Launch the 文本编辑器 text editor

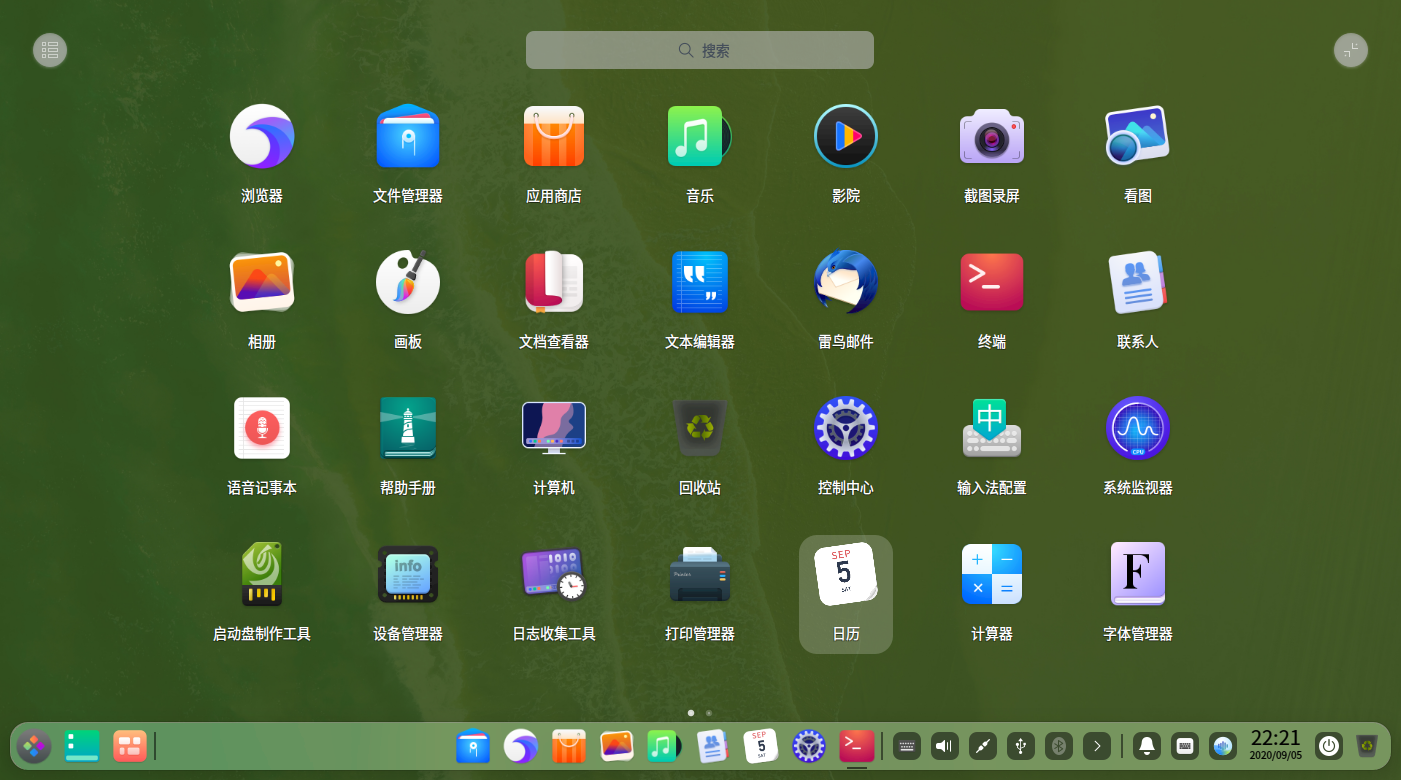[700, 283]
